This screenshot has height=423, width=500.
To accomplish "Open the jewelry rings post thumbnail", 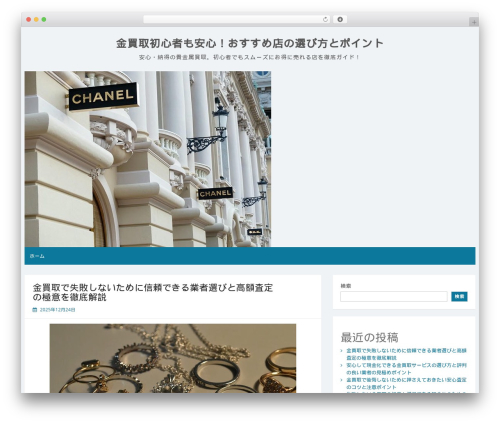I will point(173,358).
